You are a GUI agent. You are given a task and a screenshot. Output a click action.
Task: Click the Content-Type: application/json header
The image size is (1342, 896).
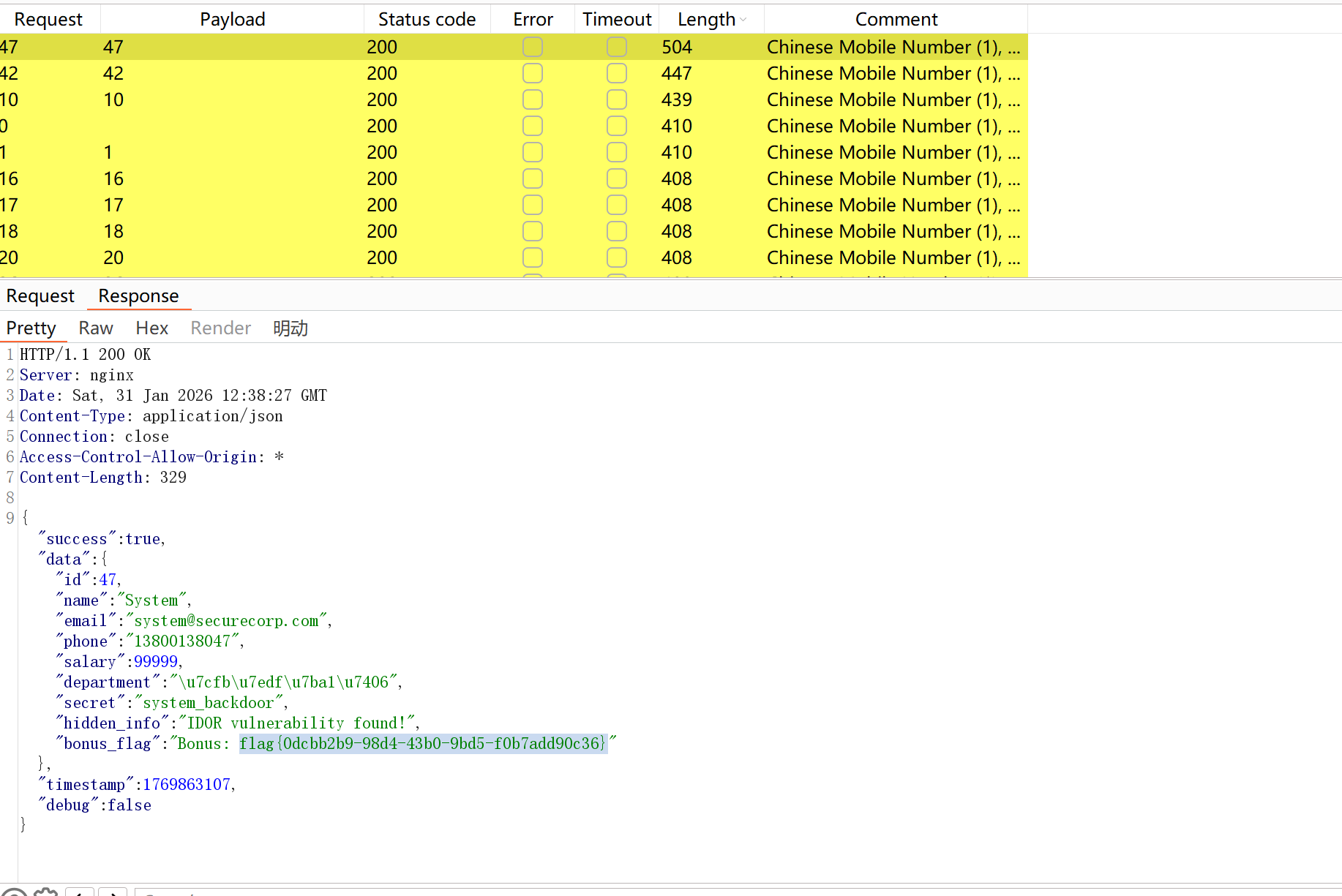(x=151, y=415)
